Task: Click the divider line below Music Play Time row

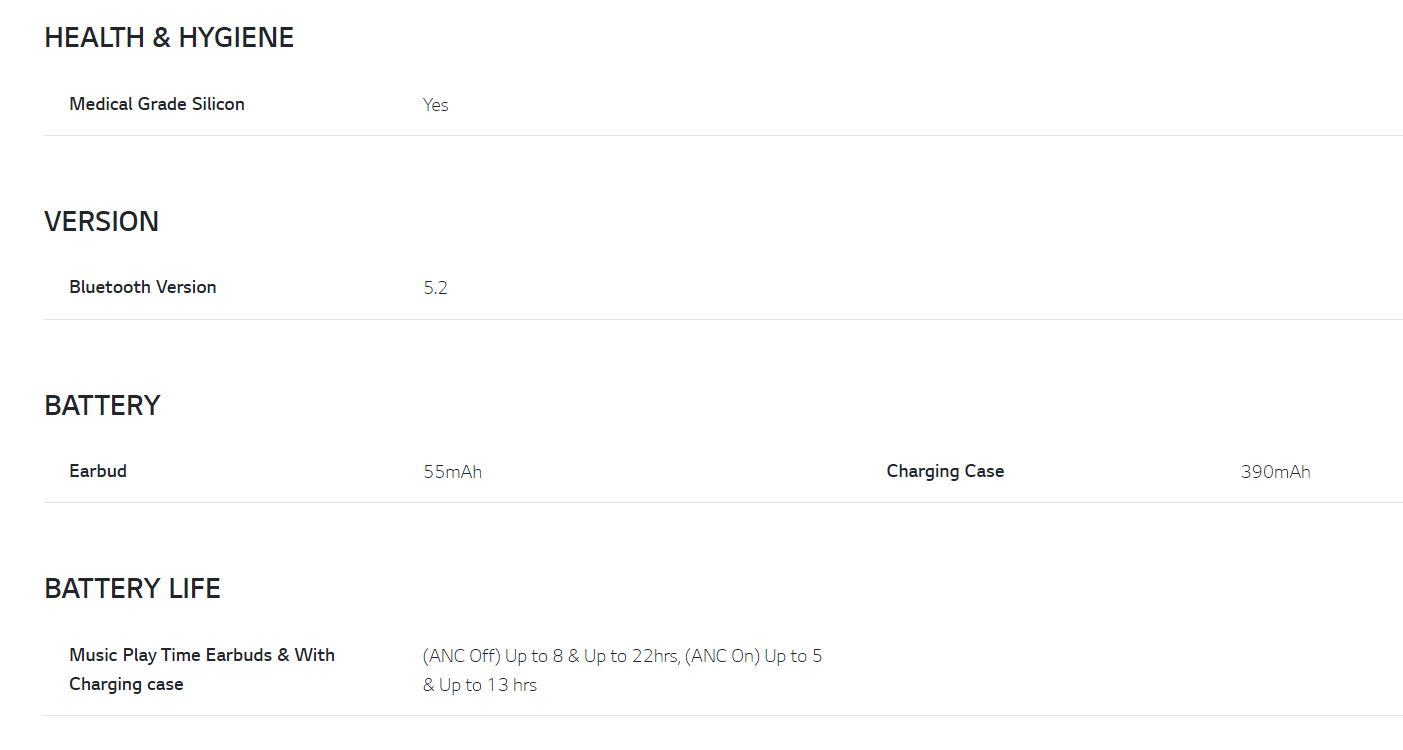Action: [722, 716]
